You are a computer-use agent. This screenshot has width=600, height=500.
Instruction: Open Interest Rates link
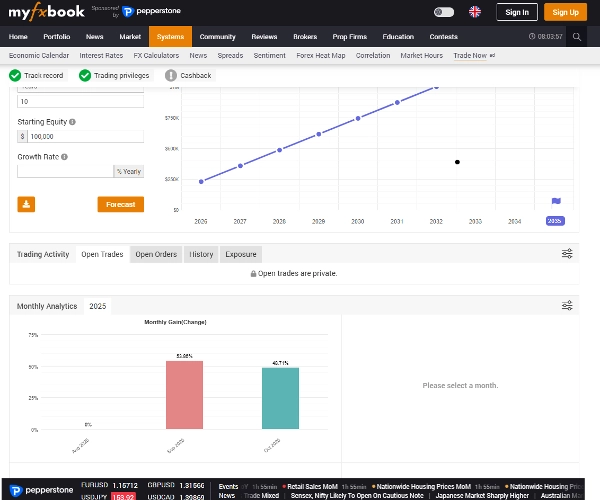click(101, 55)
